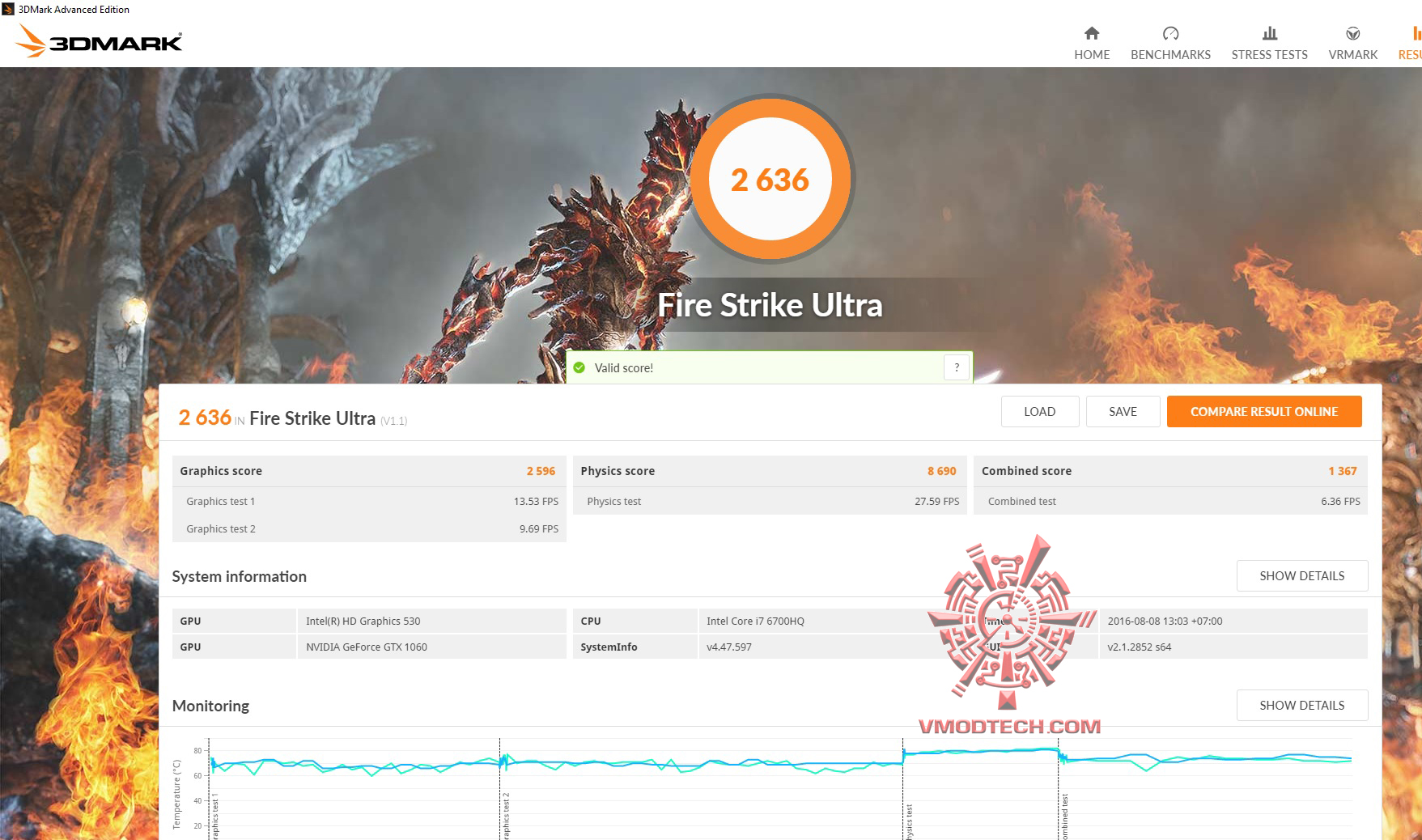This screenshot has height=840, width=1422.
Task: Click the SystemInfo label cell
Action: (635, 647)
